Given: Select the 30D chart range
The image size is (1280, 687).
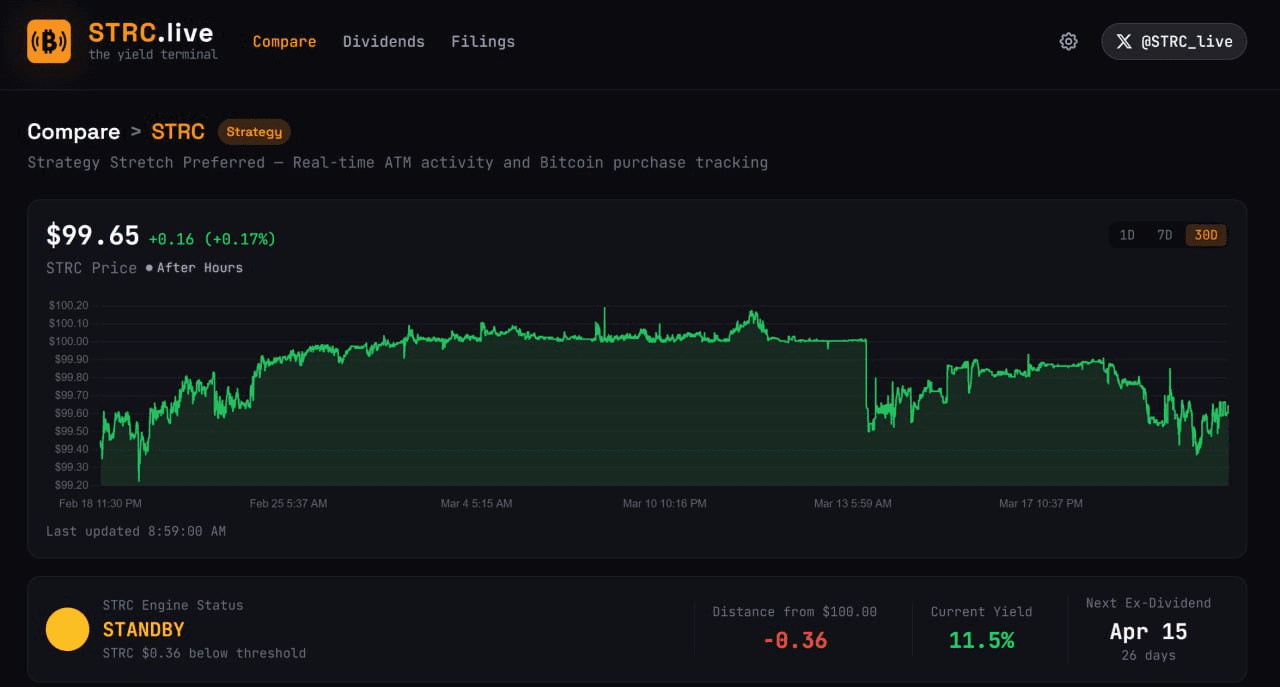Looking at the screenshot, I should pyautogui.click(x=1206, y=236).
